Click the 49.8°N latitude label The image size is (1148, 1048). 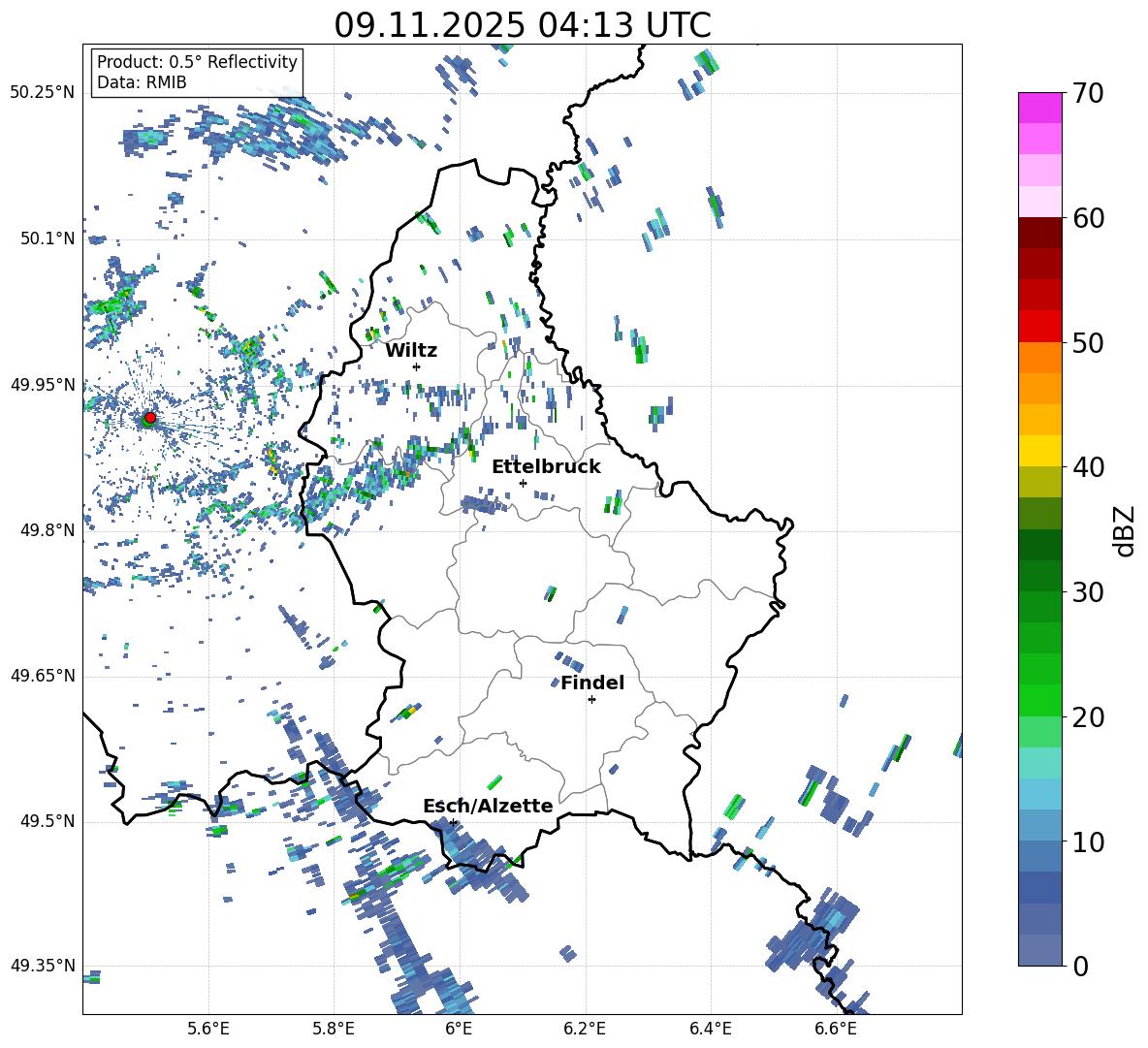[x=48, y=530]
